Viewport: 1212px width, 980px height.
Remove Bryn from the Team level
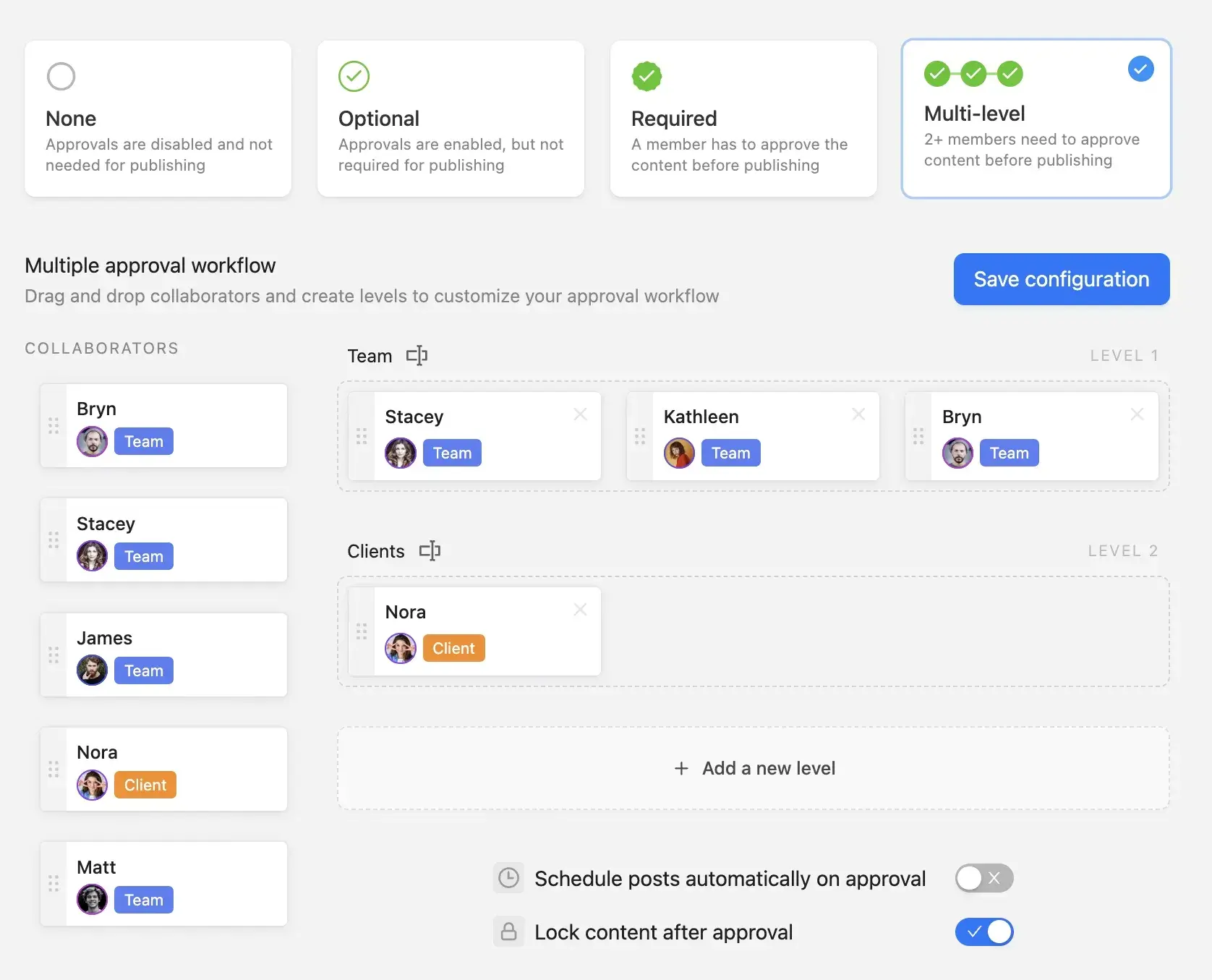[x=1137, y=414]
